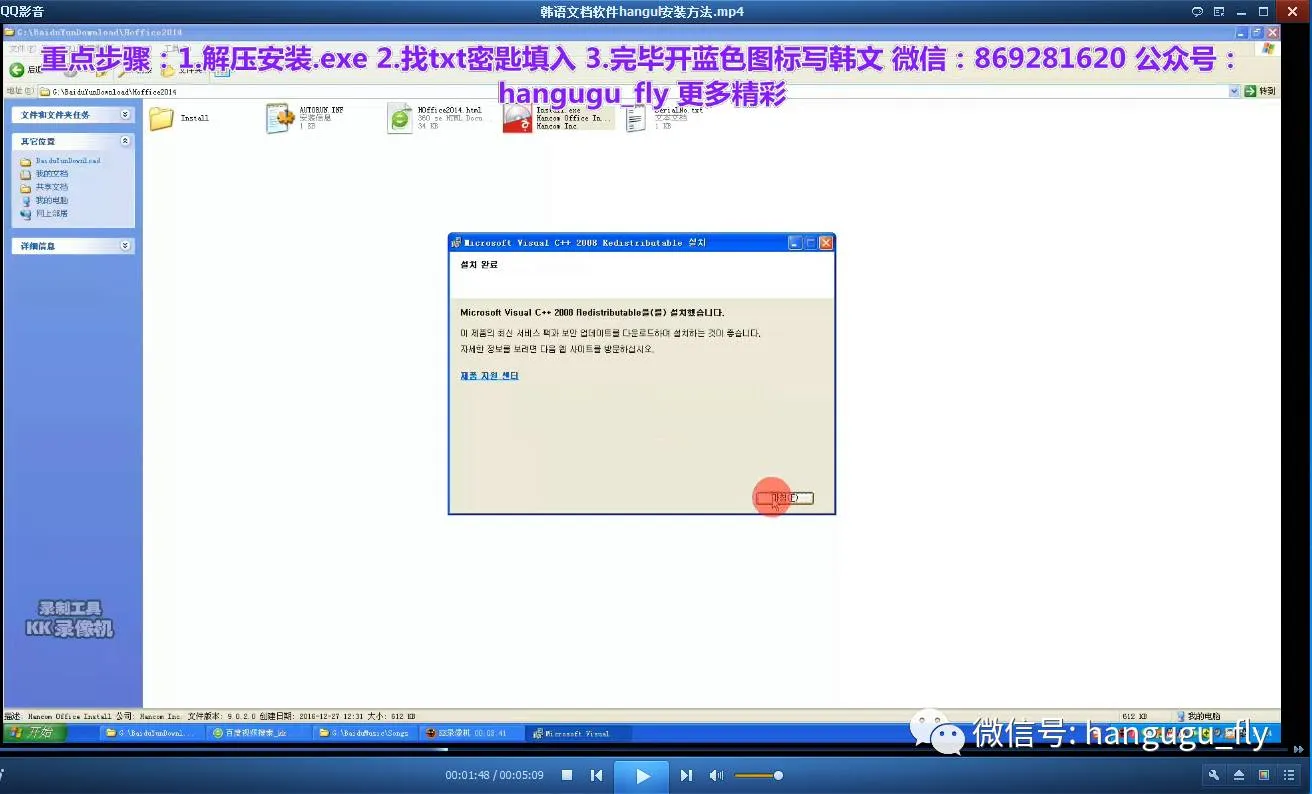Play the video in QQ影音
The image size is (1312, 794).
coord(642,775)
